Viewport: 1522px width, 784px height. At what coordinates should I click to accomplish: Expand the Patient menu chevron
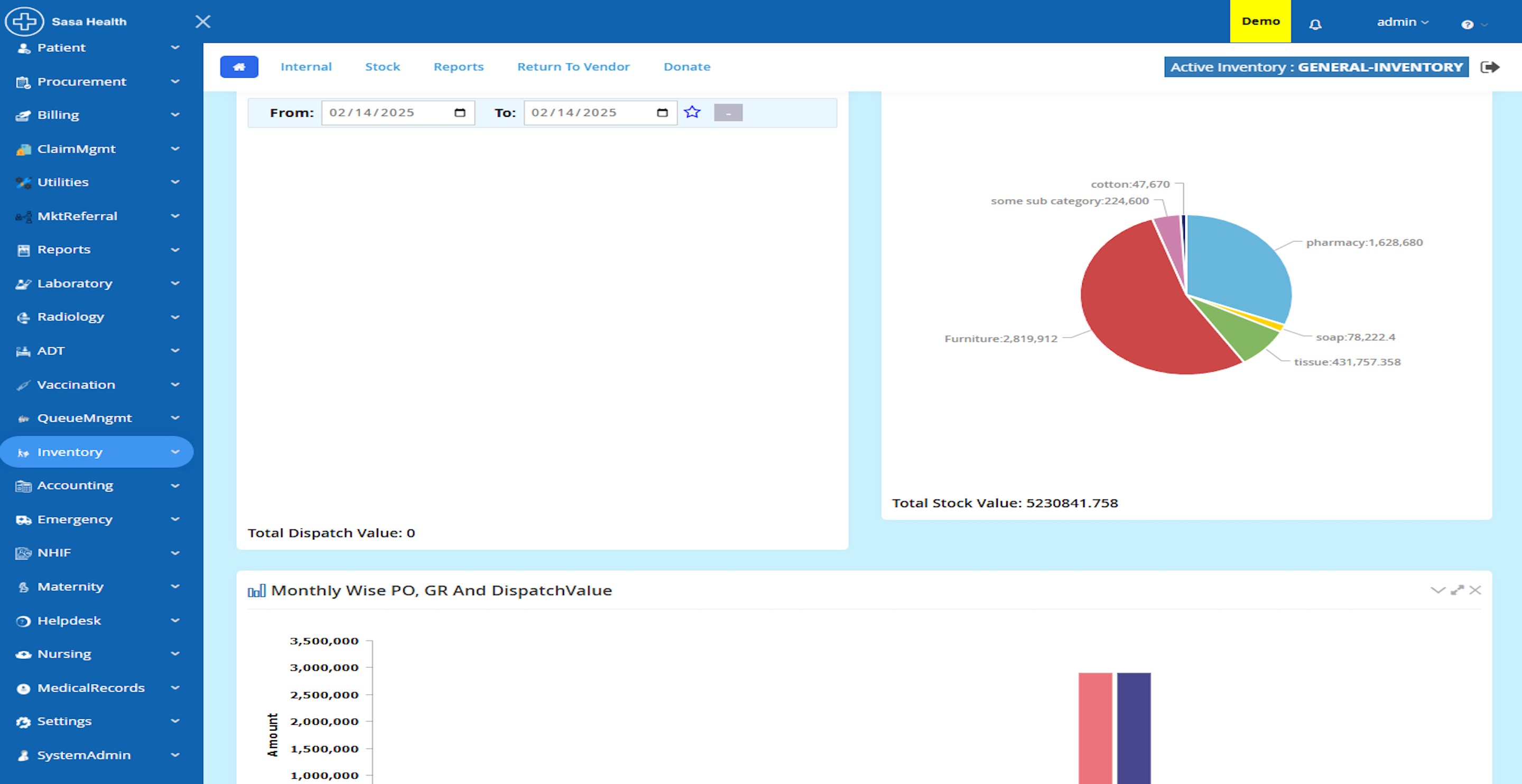[x=175, y=47]
